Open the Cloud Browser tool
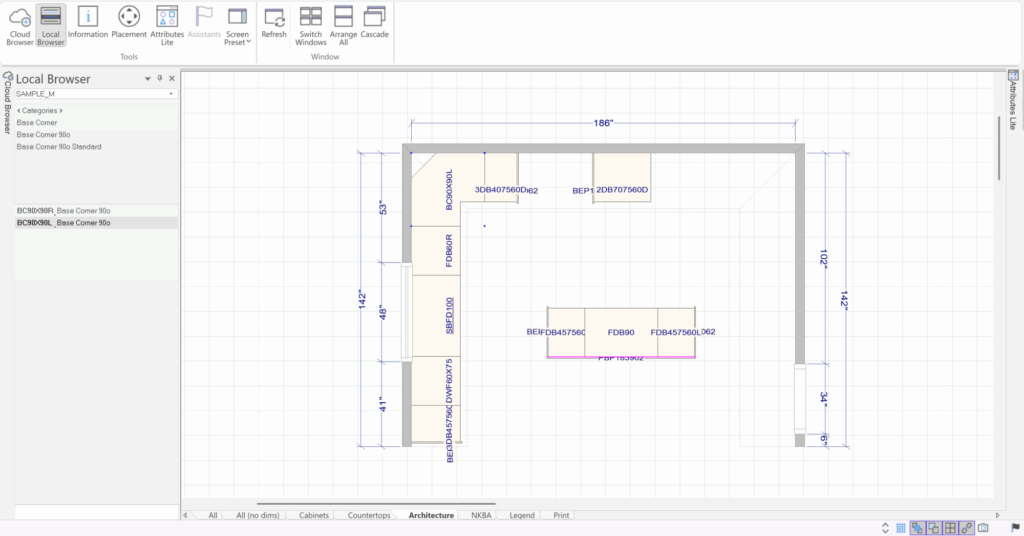1024x536 pixels. click(x=20, y=26)
